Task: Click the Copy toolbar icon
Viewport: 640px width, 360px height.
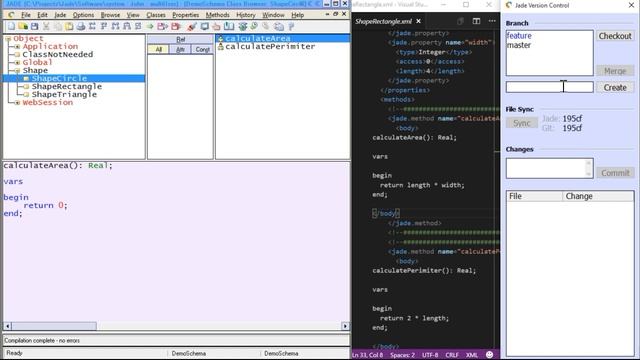Action: click(x=58, y=27)
